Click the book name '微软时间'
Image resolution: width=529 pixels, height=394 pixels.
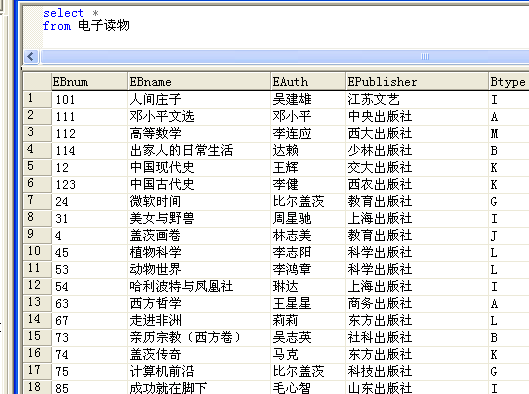click(x=199, y=201)
